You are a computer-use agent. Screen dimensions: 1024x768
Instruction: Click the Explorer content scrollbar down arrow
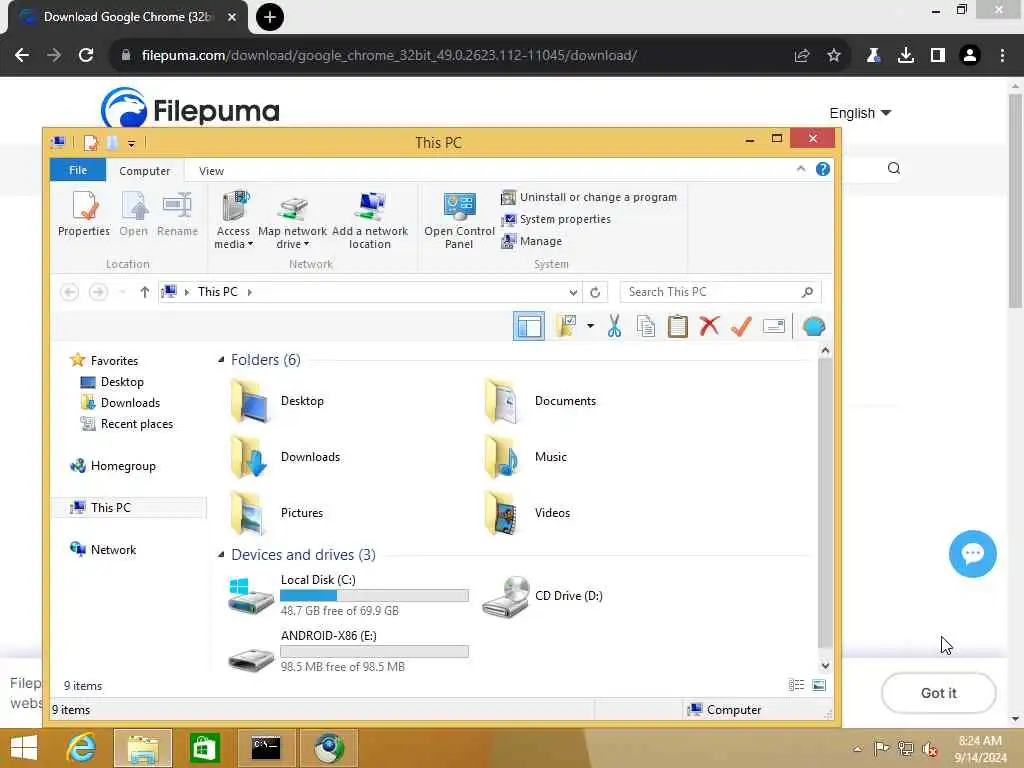coord(825,665)
